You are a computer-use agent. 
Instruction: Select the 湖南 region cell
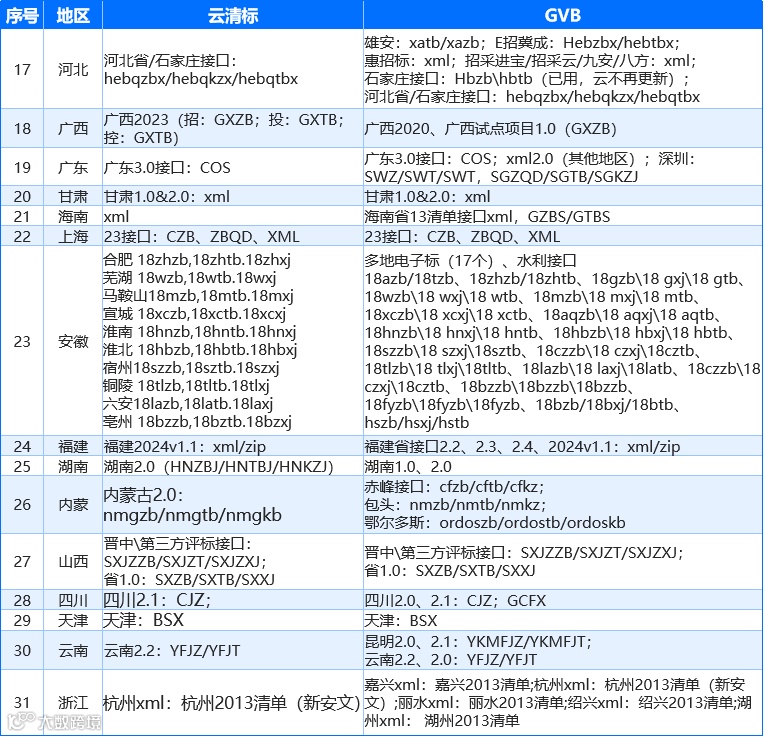pos(73,466)
